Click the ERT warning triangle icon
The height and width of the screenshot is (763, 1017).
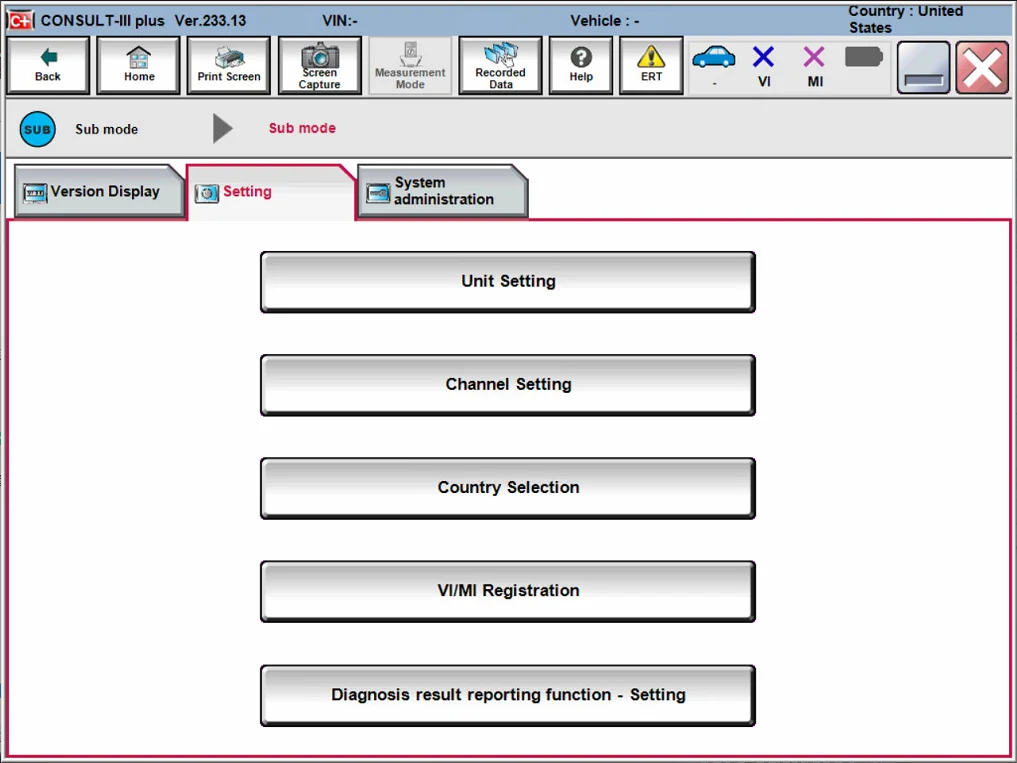[651, 66]
